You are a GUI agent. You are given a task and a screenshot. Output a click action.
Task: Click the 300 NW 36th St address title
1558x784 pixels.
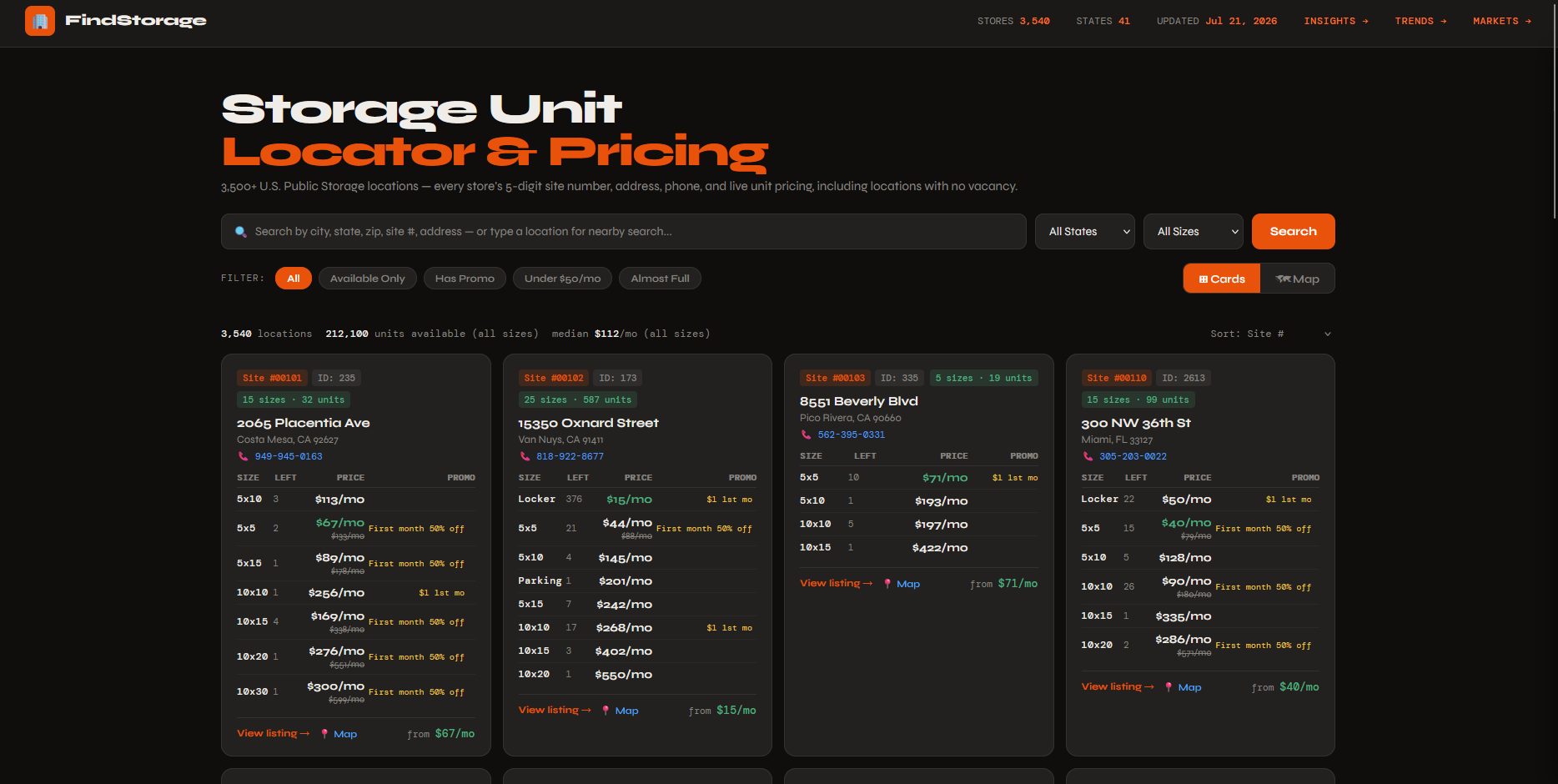(x=1136, y=423)
